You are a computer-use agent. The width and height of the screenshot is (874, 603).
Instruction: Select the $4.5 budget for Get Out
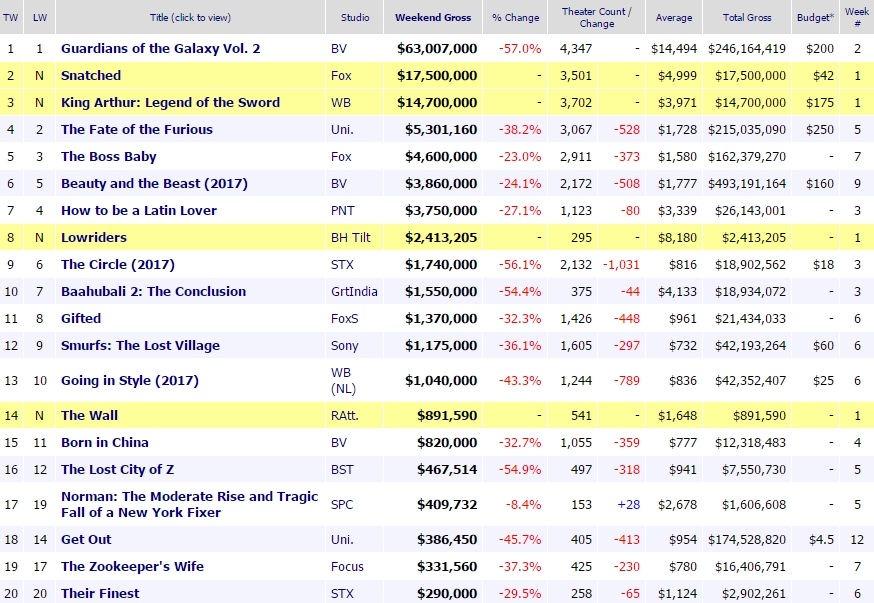click(x=822, y=539)
